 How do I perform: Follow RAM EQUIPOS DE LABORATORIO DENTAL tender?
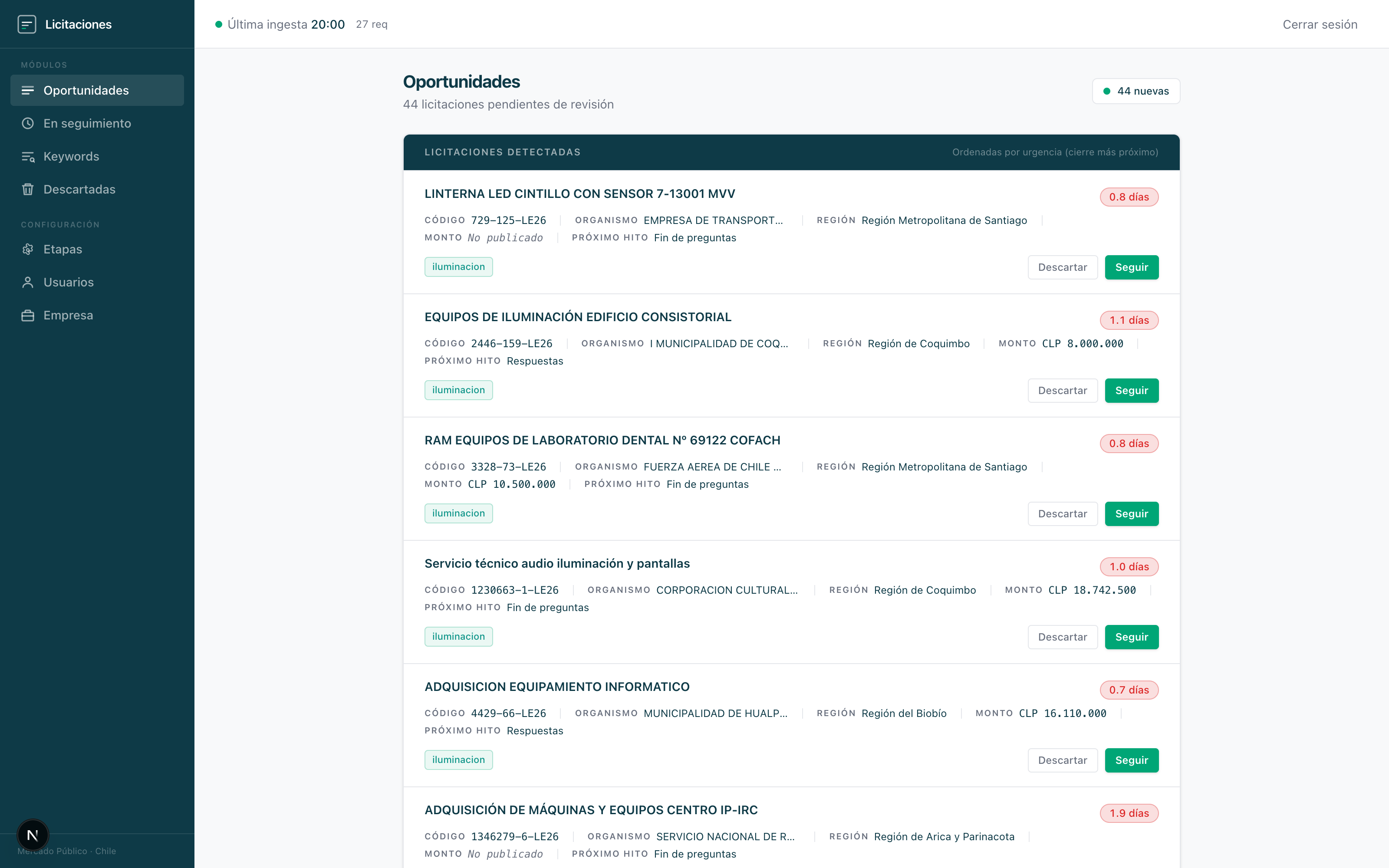click(x=1131, y=514)
